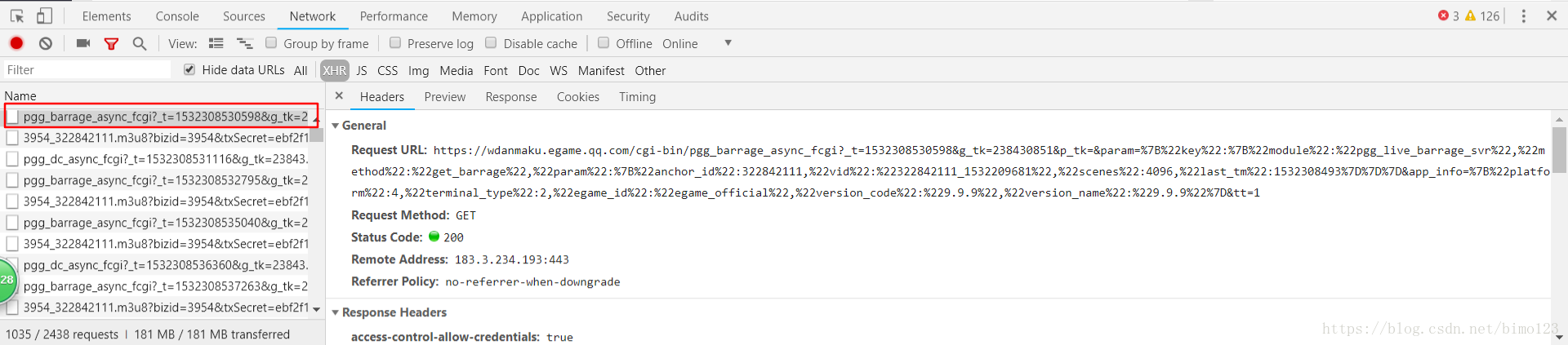Open the network search magnifier icon

click(140, 43)
